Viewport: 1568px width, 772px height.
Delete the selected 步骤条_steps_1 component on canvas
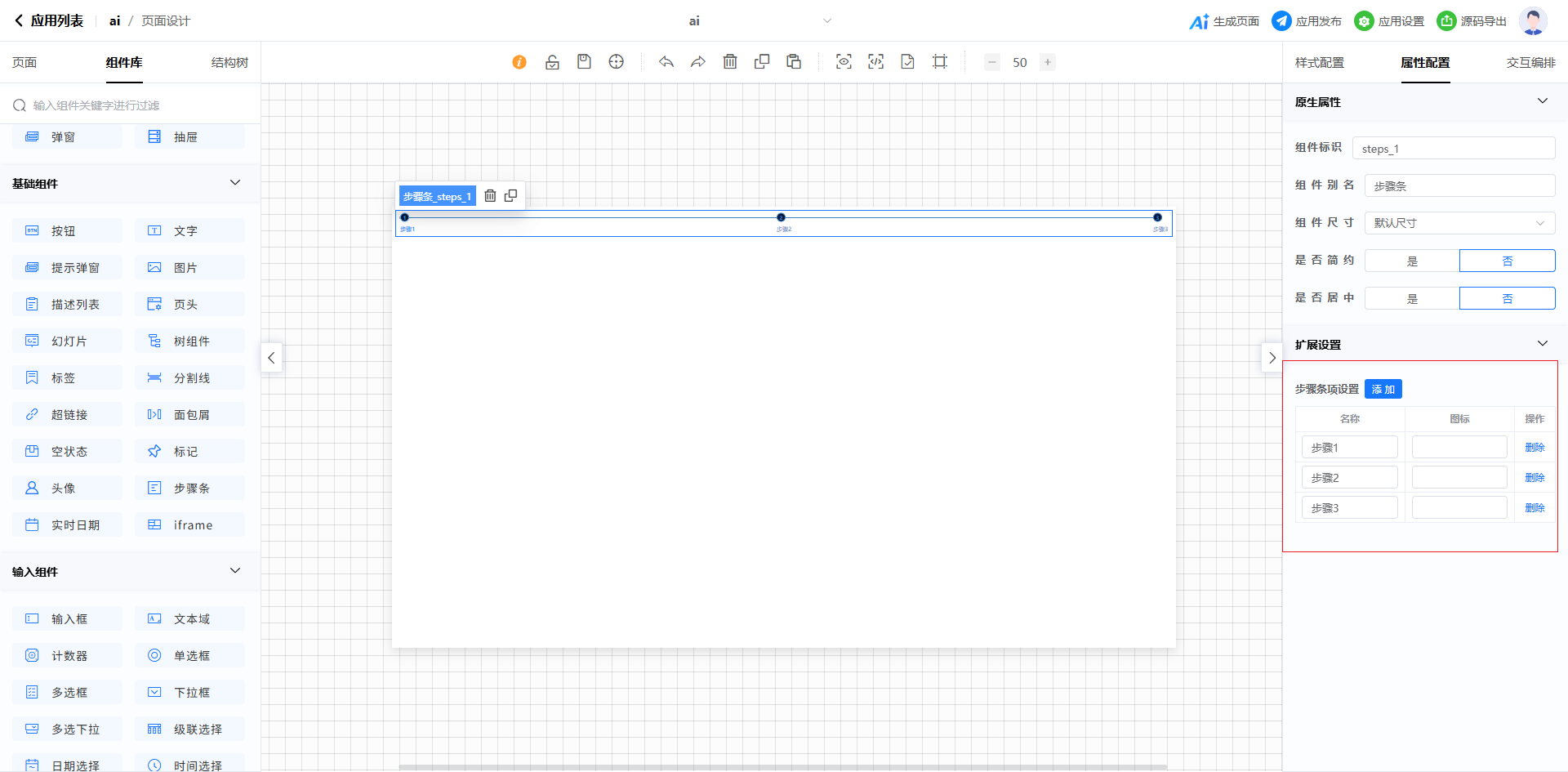pos(490,196)
